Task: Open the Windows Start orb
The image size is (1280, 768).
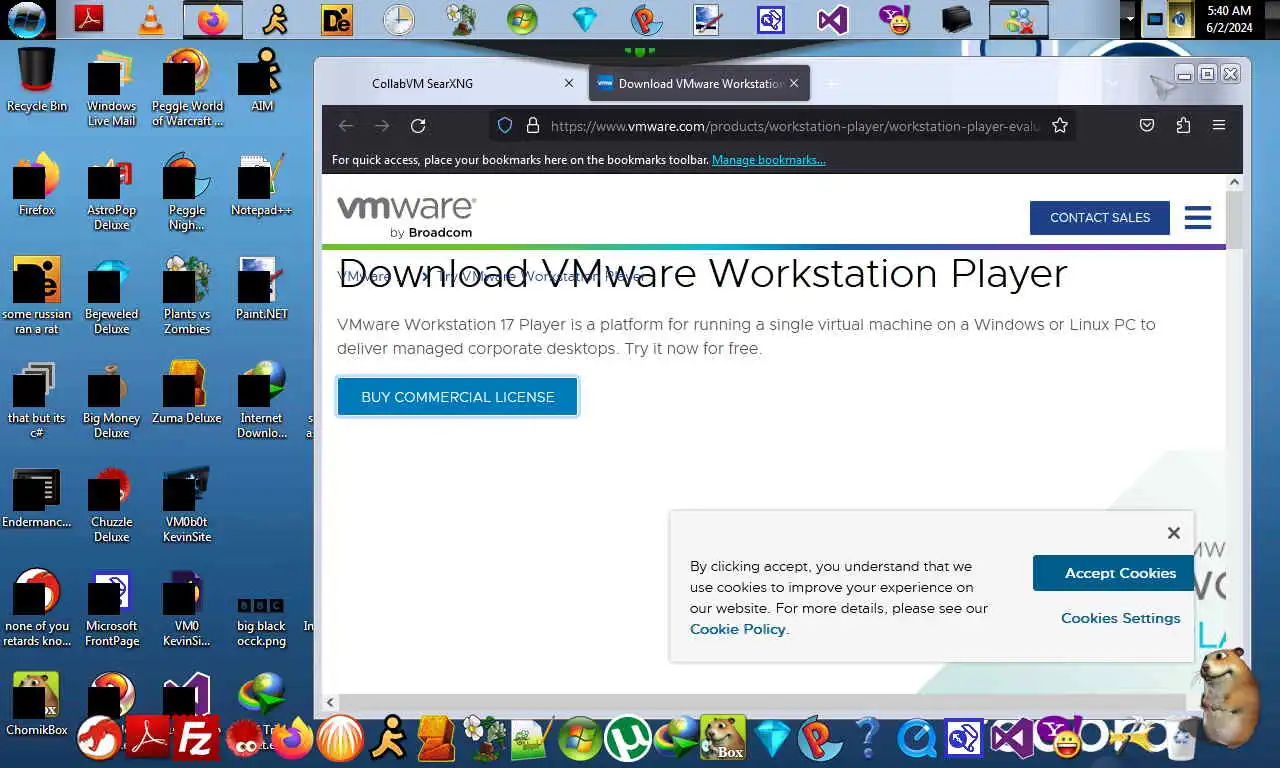Action: pyautogui.click(x=26, y=19)
